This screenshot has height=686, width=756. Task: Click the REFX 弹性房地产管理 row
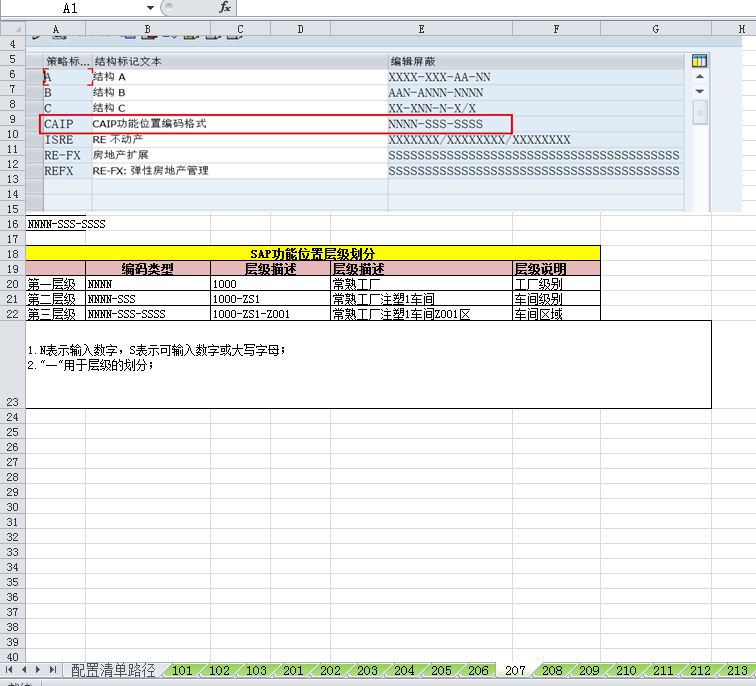(364, 171)
